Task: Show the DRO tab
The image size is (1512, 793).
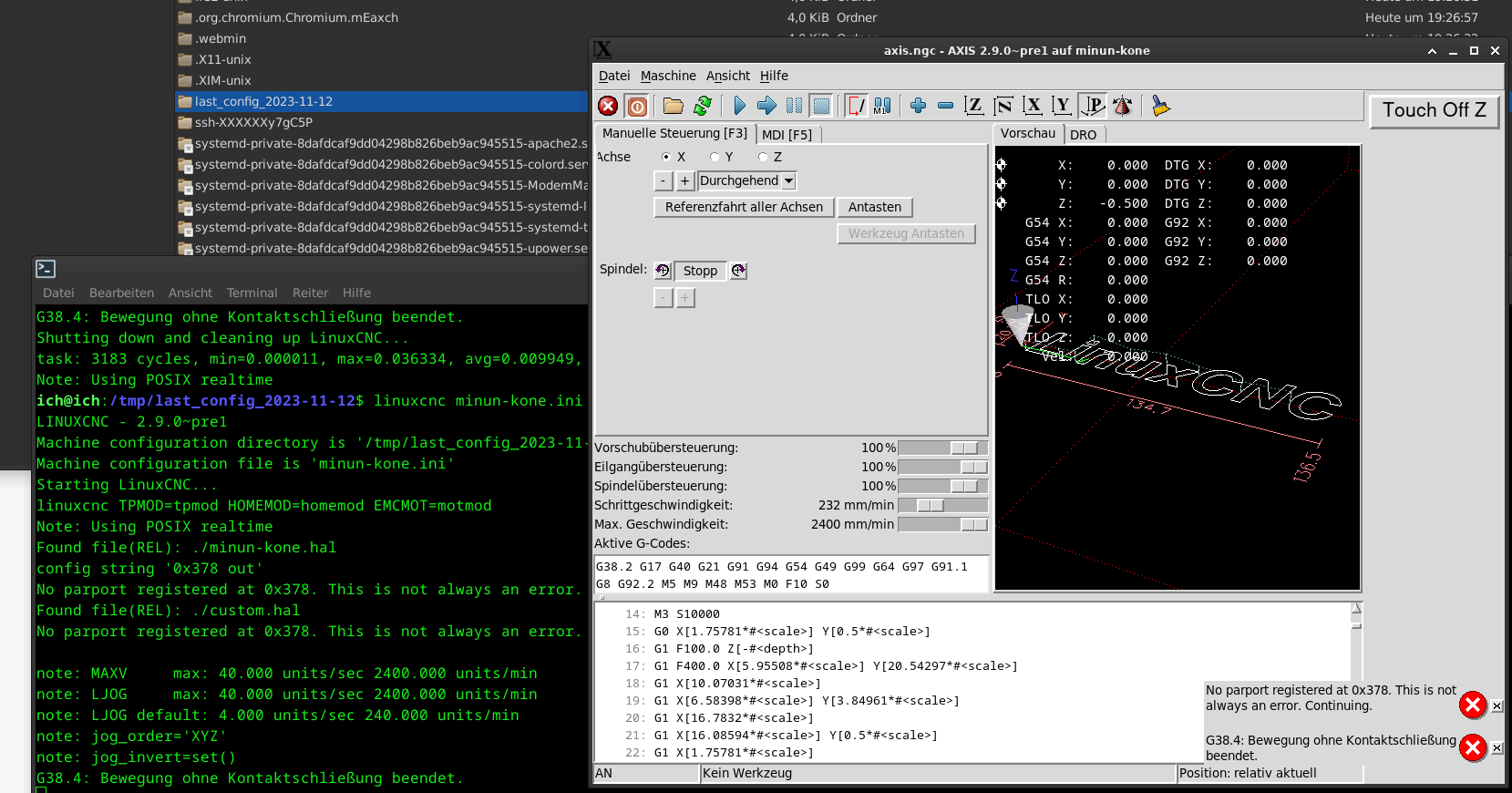Action: (x=1083, y=135)
